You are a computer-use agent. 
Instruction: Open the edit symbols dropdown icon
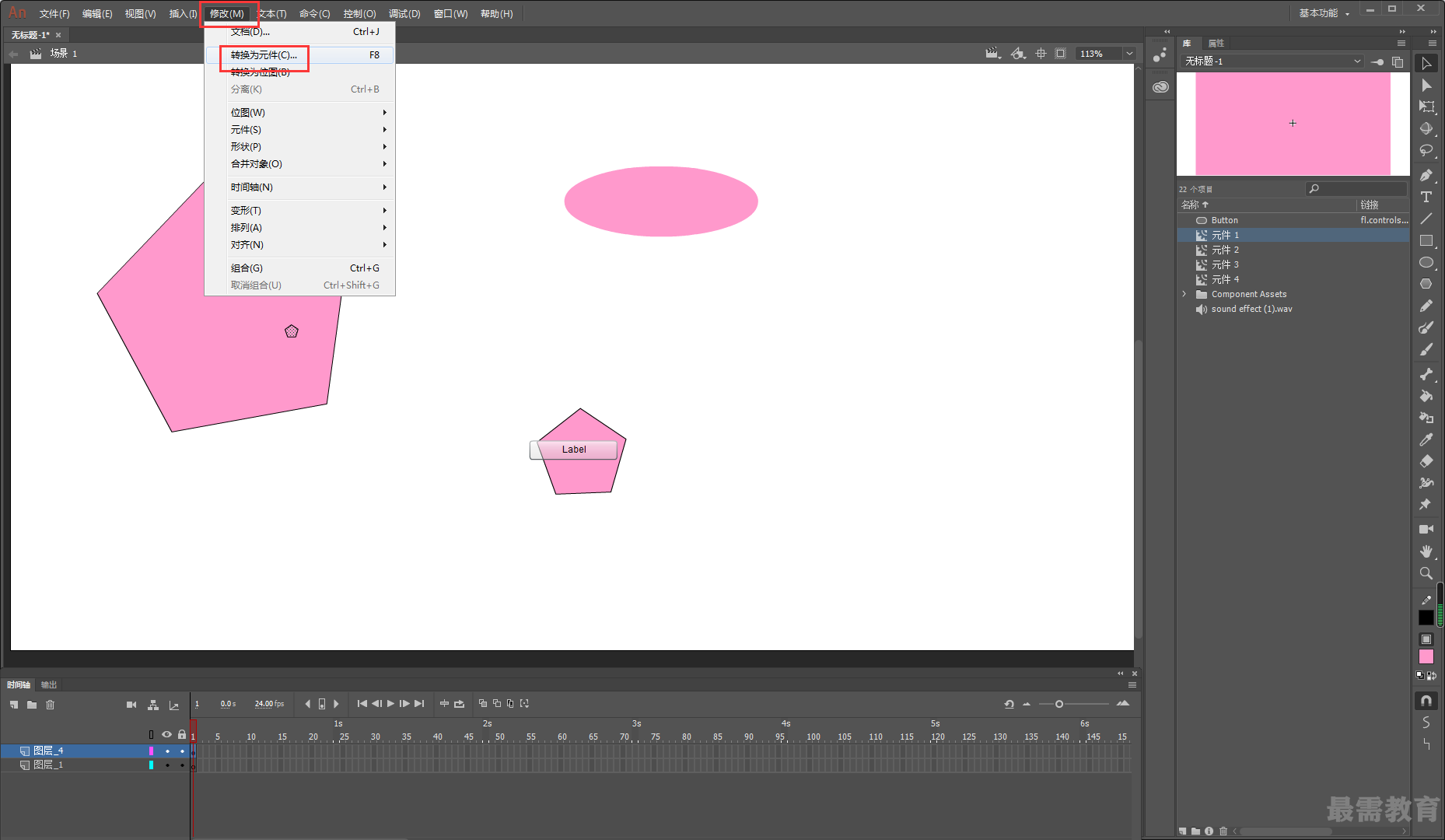tap(1018, 54)
